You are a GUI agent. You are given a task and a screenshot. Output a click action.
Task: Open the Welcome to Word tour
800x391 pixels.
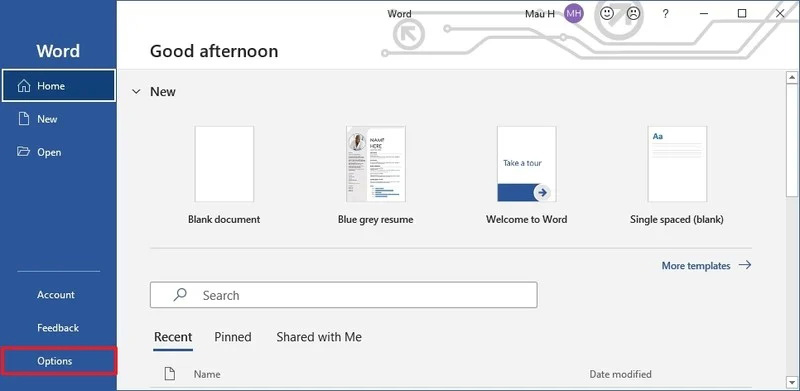pyautogui.click(x=527, y=175)
